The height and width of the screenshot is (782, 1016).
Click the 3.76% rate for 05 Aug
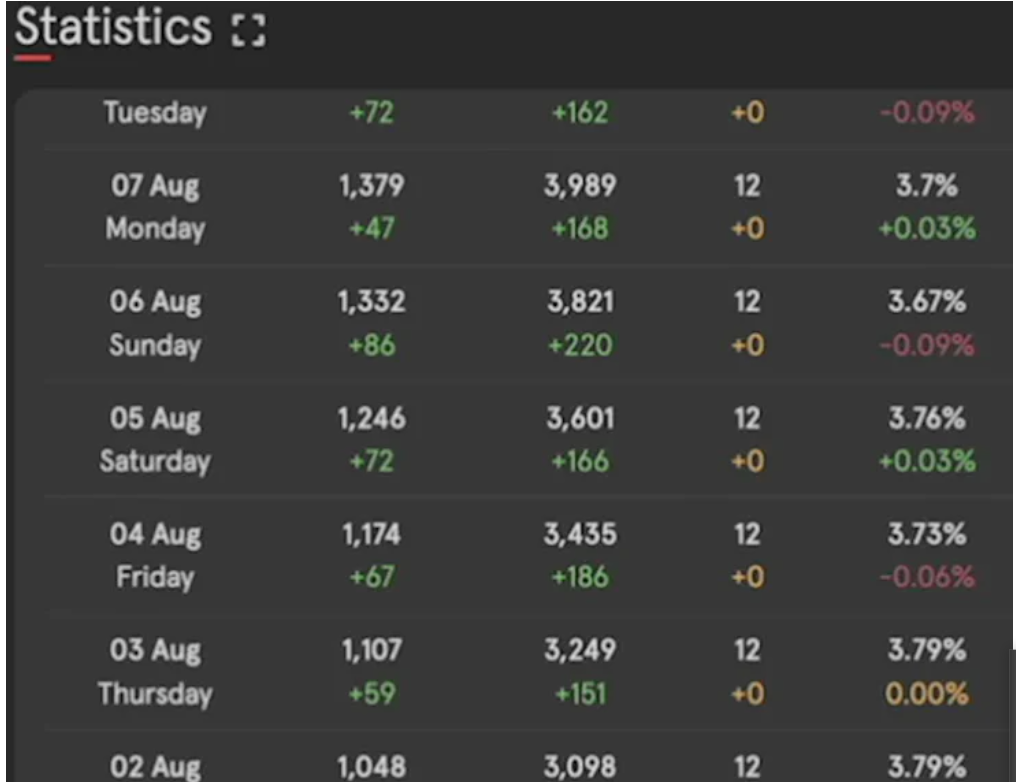[x=927, y=419]
